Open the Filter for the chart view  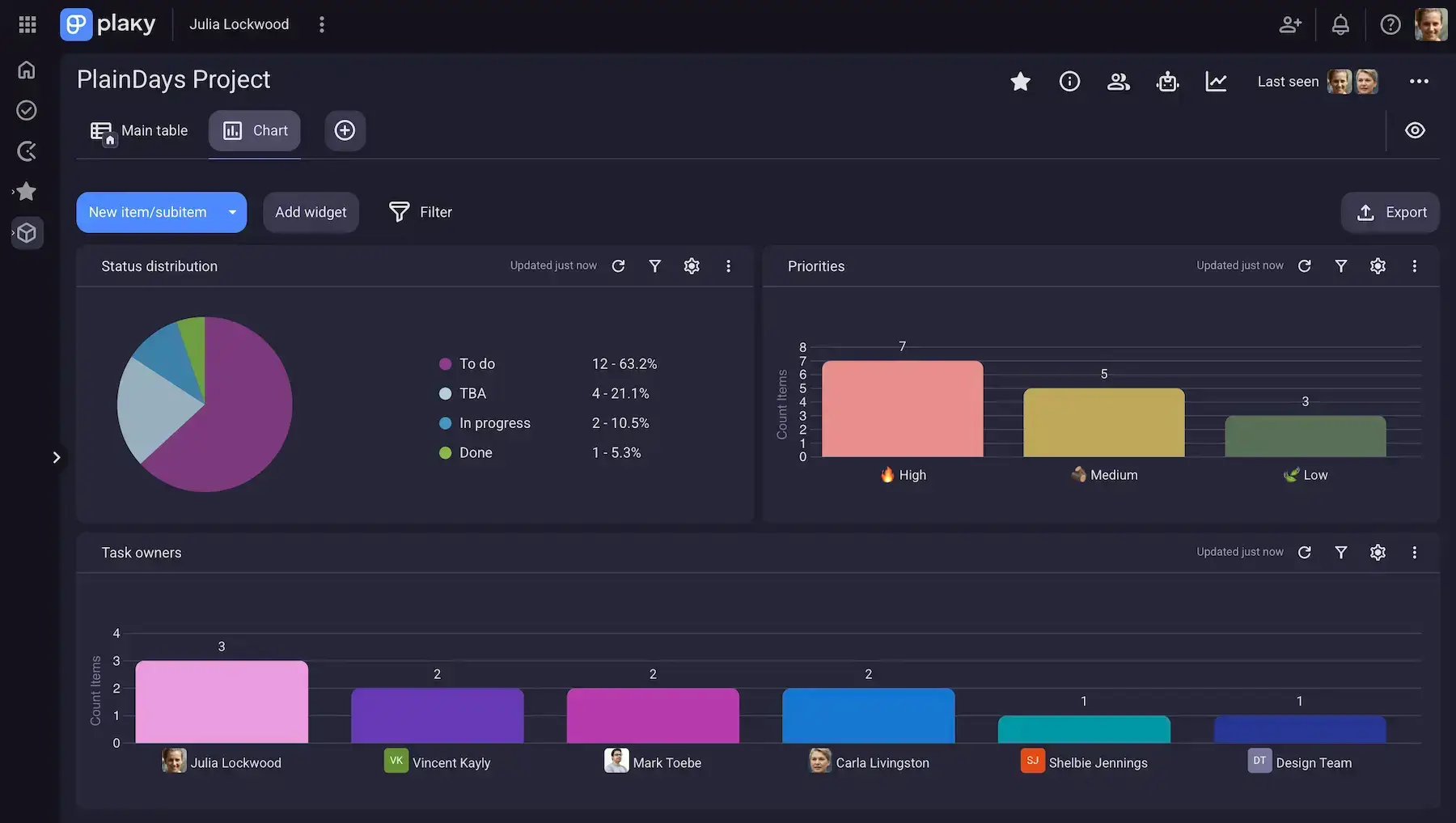click(x=420, y=212)
